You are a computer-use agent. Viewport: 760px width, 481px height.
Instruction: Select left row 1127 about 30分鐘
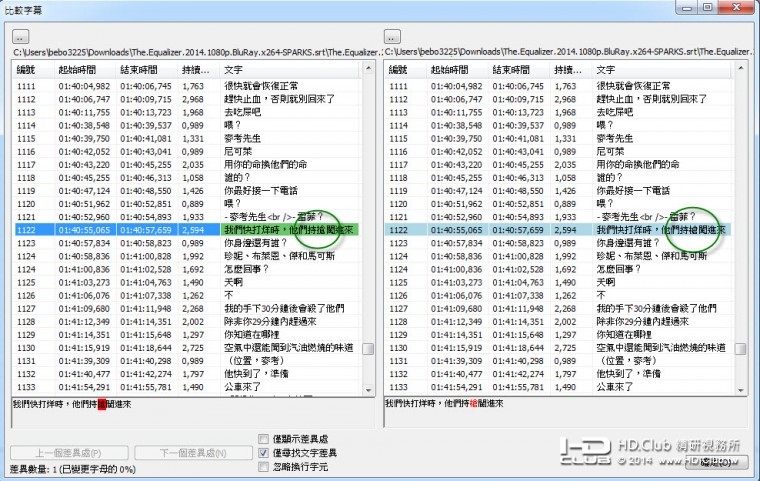[187, 308]
